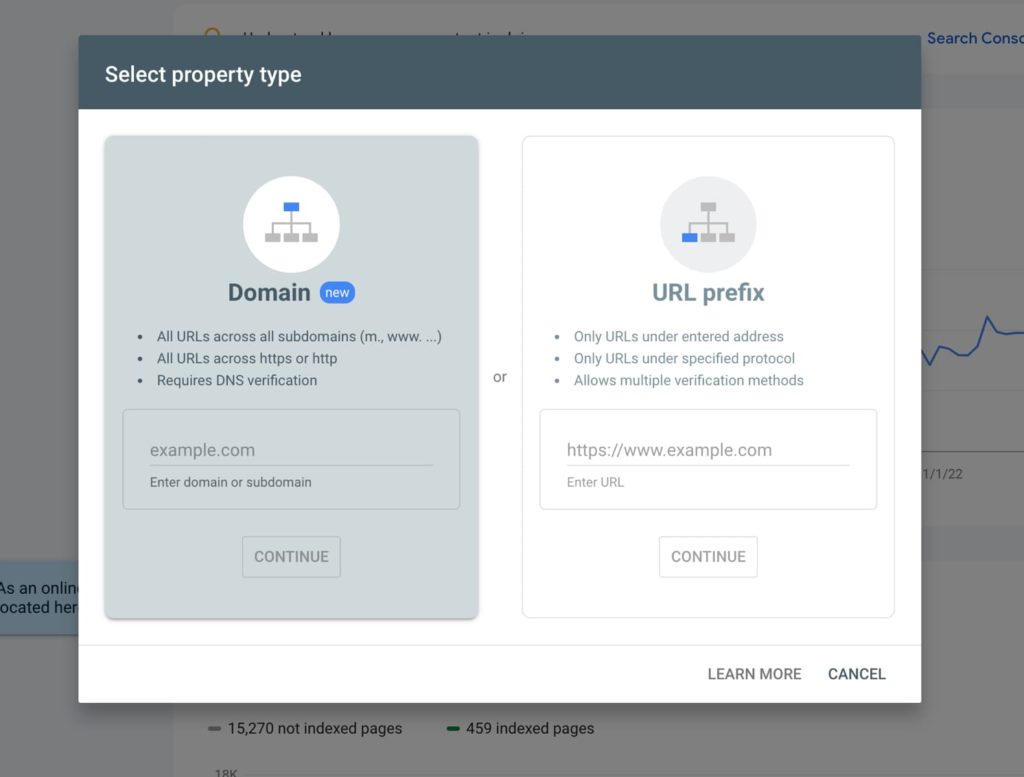Click the 'Select property type' dialog title

tap(203, 74)
